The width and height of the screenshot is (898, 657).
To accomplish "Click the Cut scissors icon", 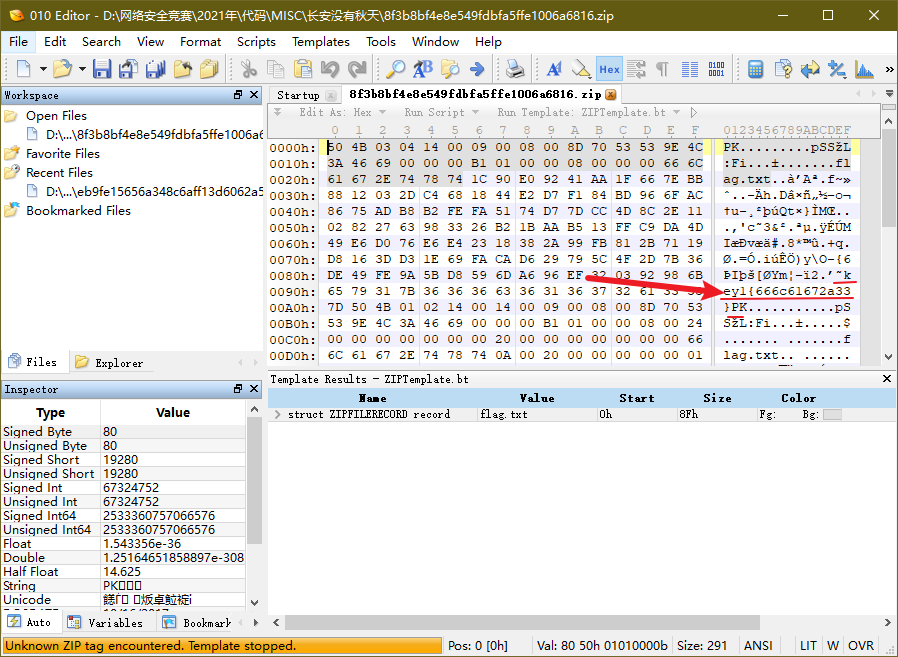I will (x=249, y=69).
